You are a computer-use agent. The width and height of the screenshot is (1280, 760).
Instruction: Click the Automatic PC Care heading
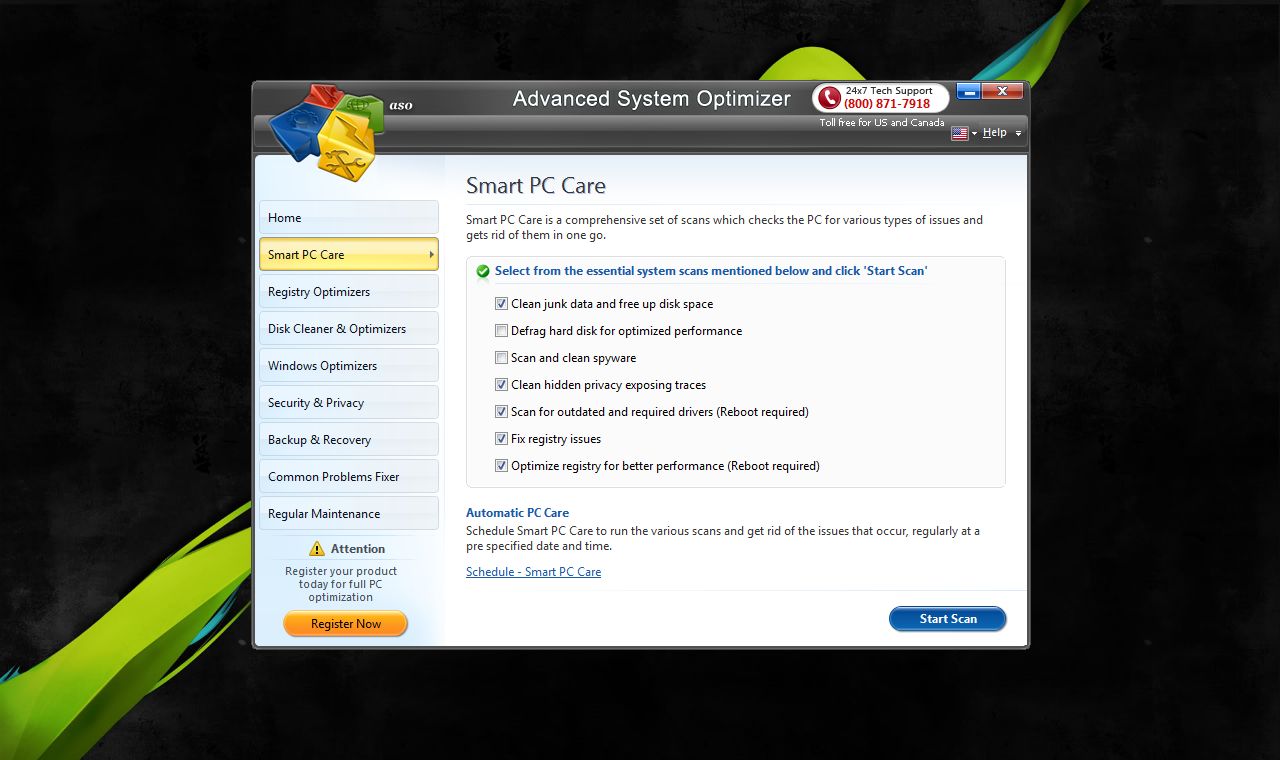pos(517,513)
